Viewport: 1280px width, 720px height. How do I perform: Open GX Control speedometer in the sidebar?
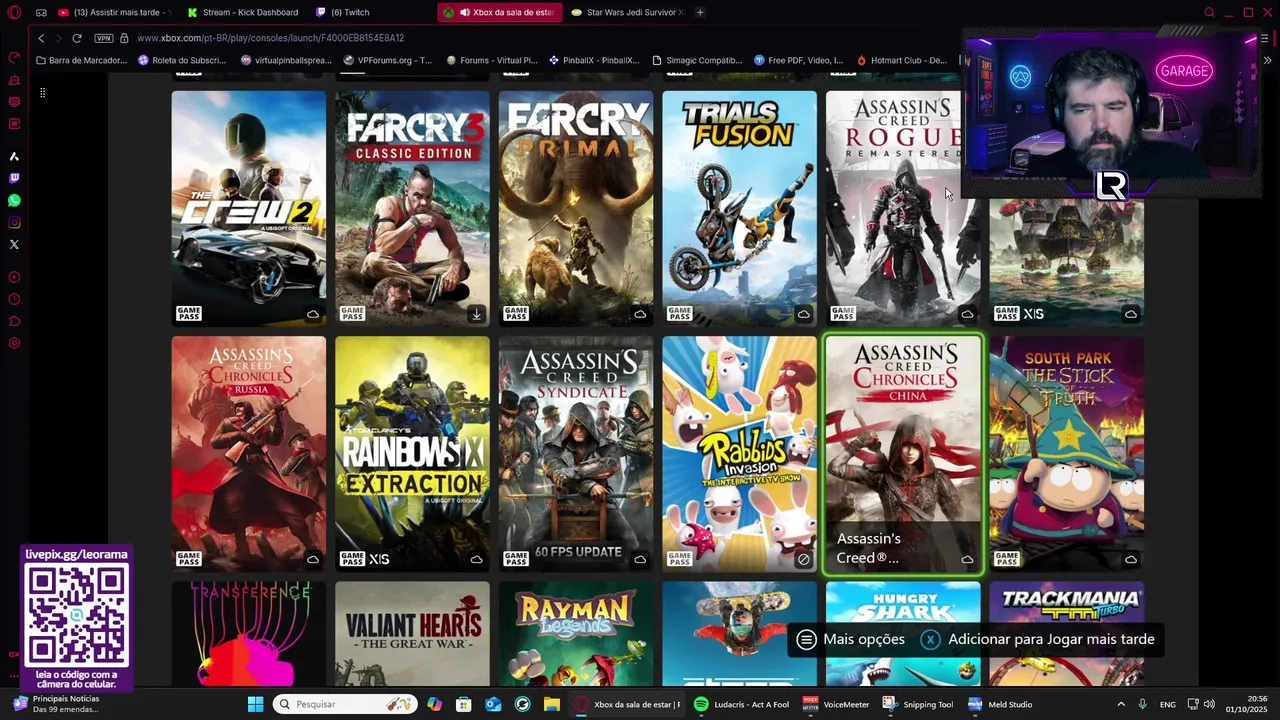click(14, 58)
